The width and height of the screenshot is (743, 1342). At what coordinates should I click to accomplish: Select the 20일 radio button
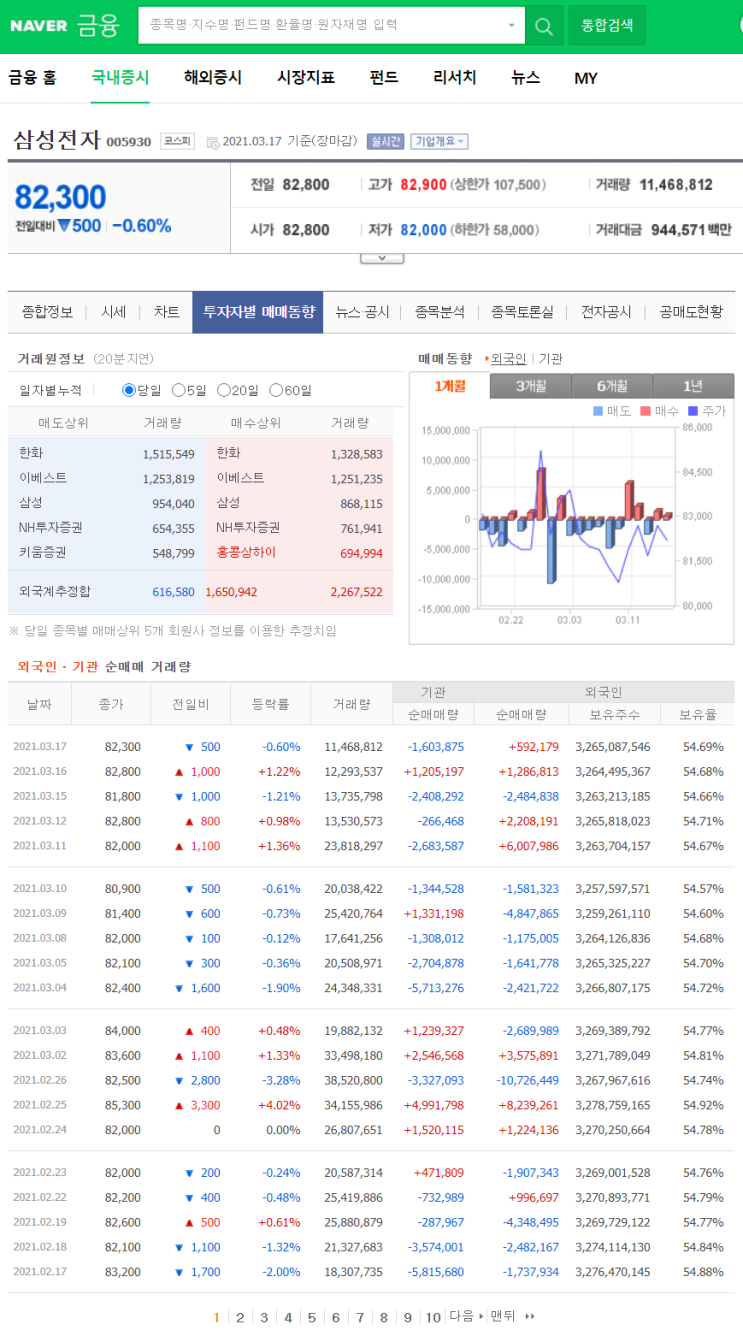[x=224, y=390]
